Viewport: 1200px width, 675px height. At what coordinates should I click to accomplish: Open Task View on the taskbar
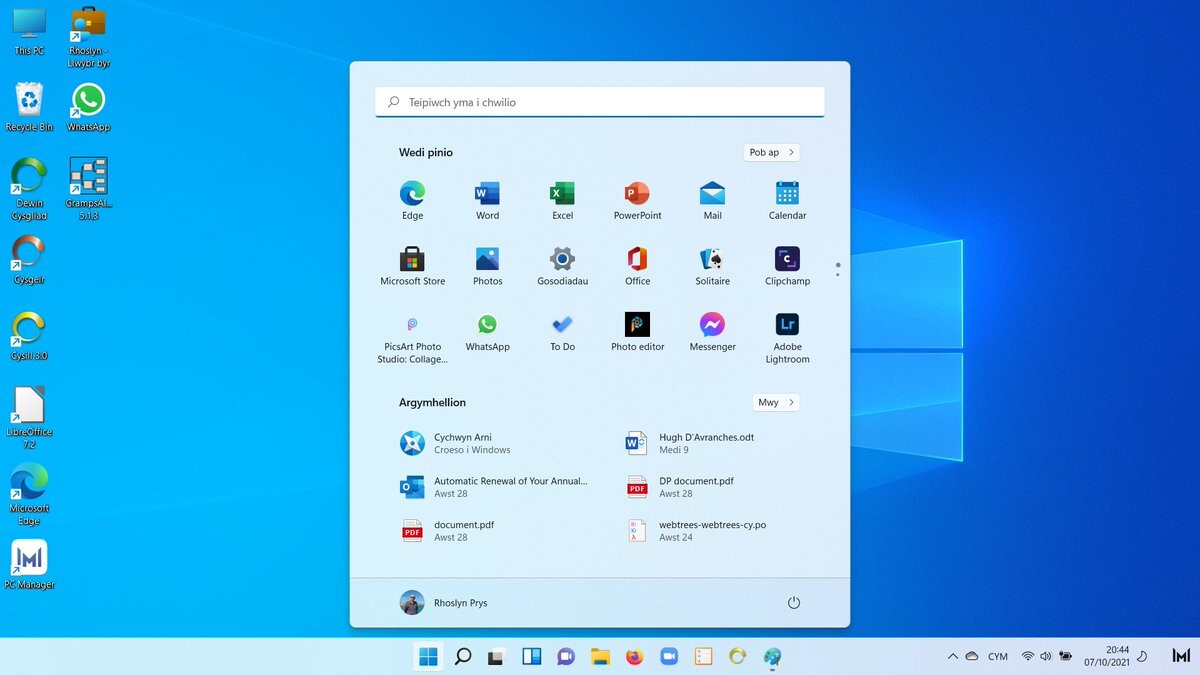pos(496,656)
